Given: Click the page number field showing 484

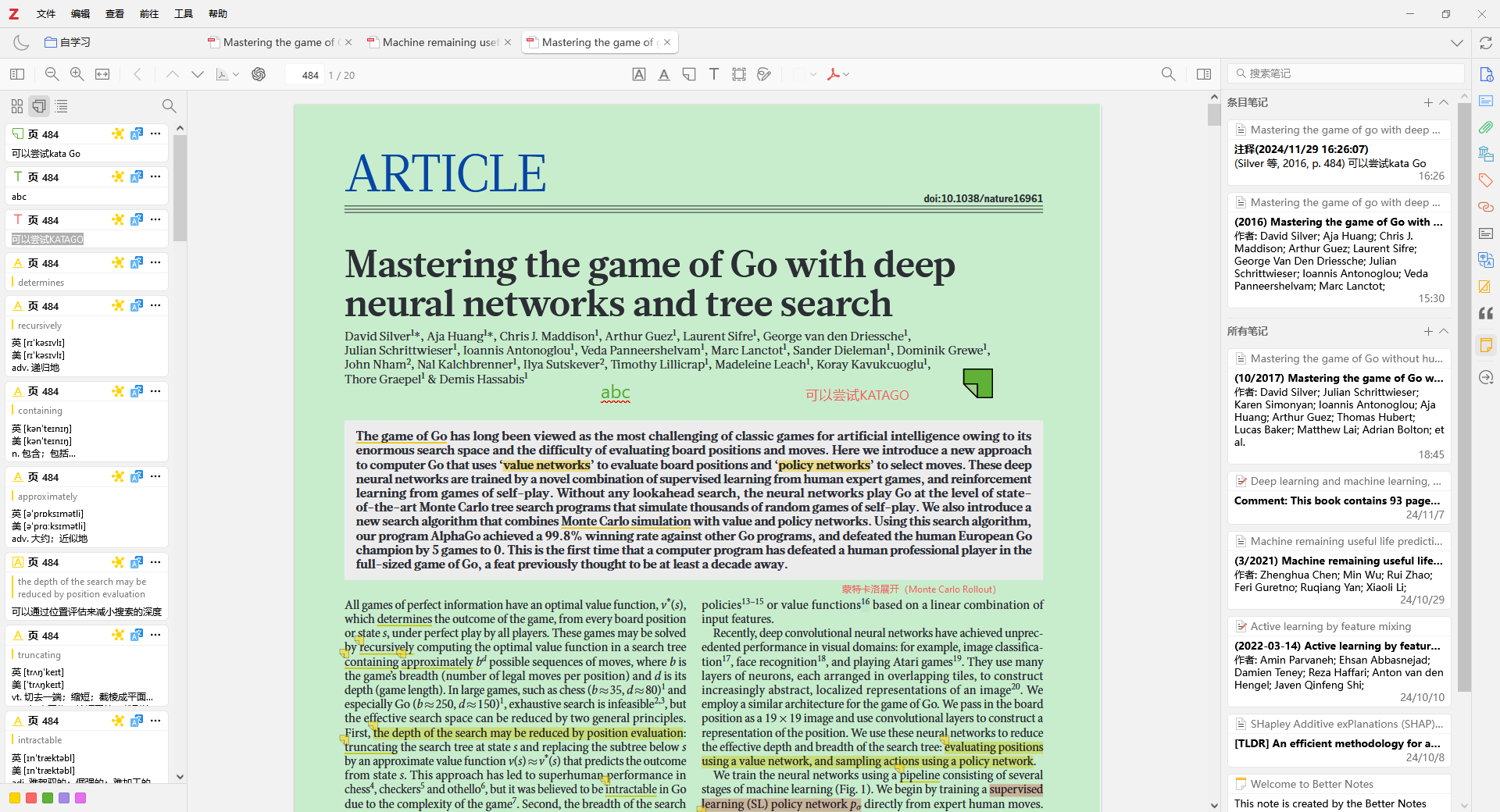Looking at the screenshot, I should tap(305, 75).
